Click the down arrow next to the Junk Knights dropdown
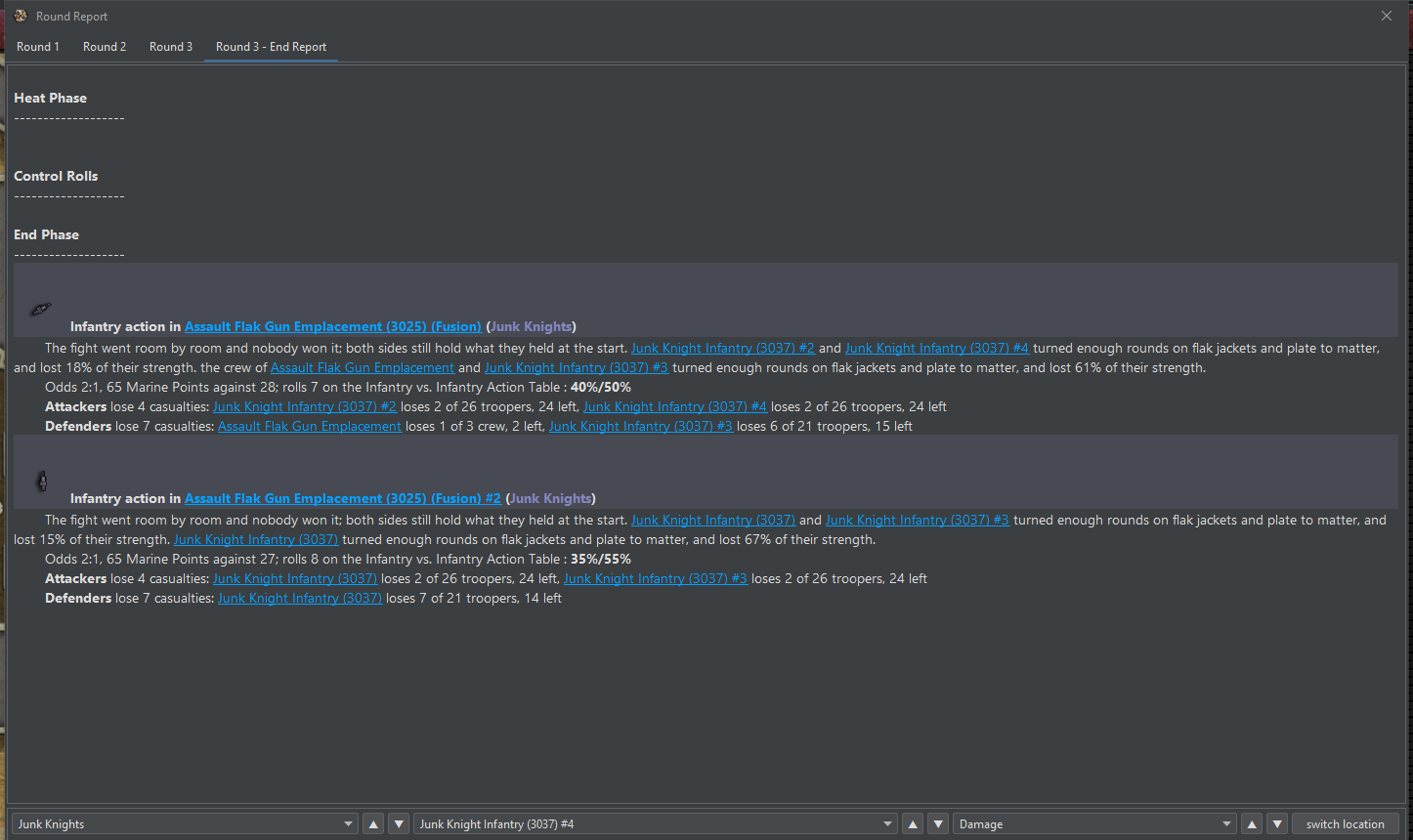The image size is (1413, 840). pyautogui.click(x=399, y=824)
